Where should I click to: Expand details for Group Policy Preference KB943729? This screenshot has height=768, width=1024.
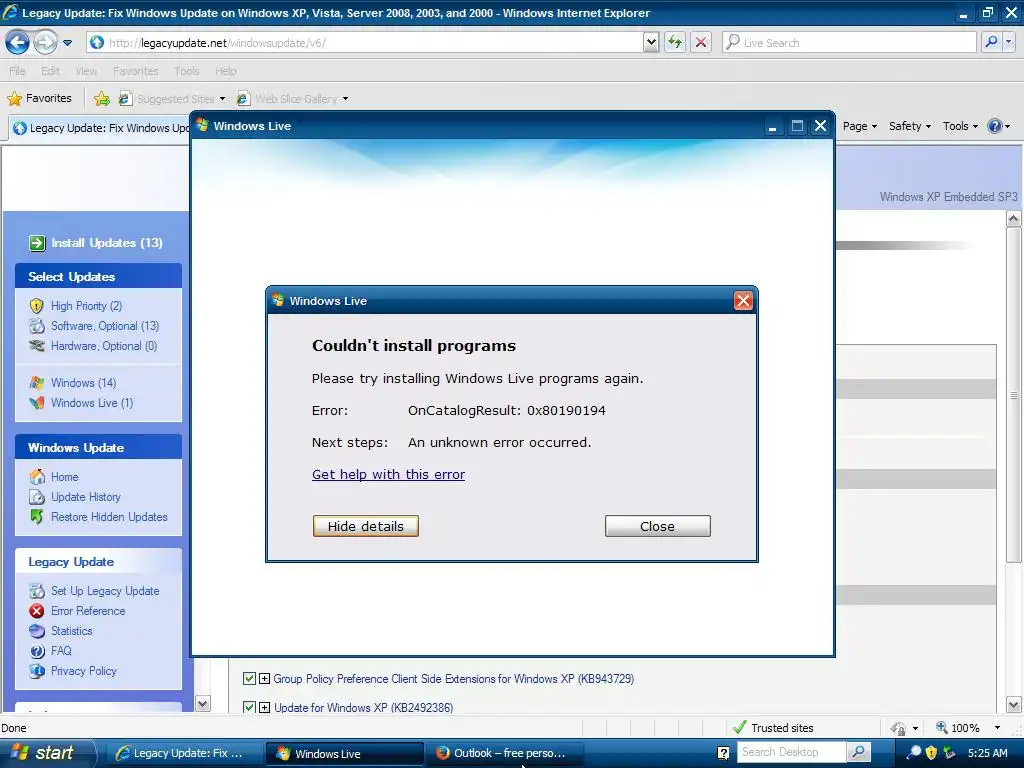point(264,679)
